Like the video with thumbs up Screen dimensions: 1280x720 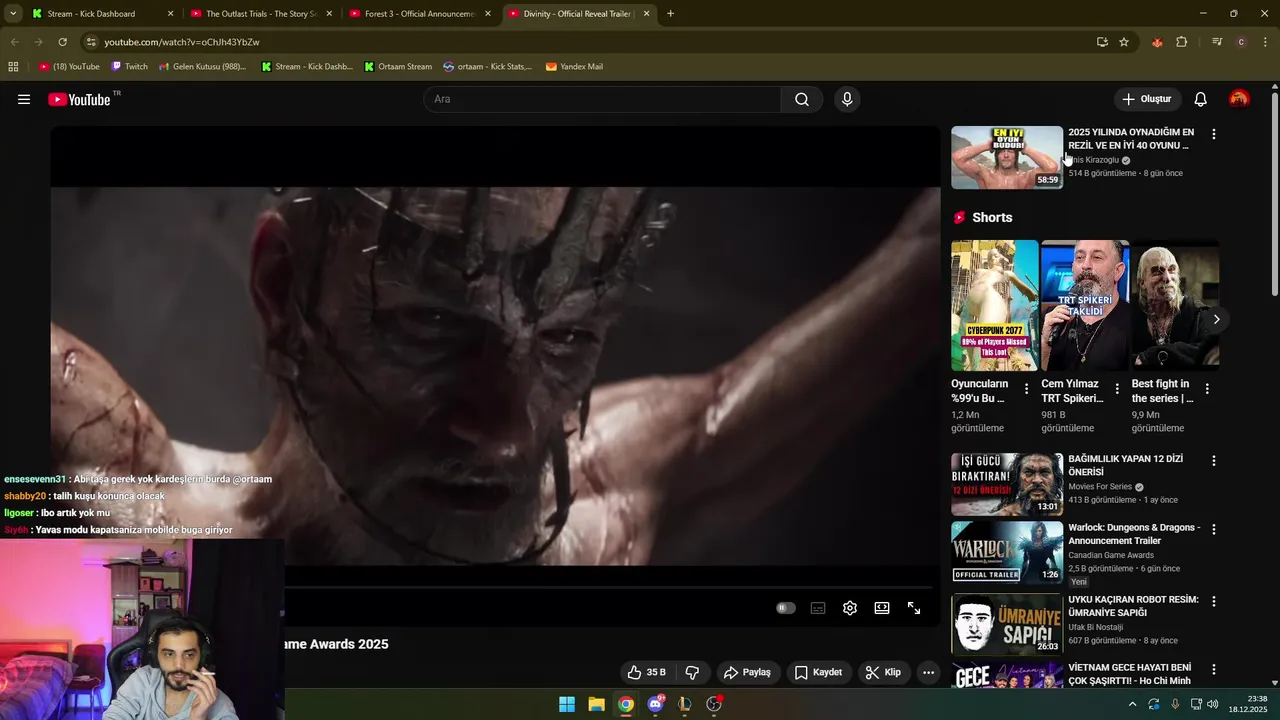(x=646, y=672)
